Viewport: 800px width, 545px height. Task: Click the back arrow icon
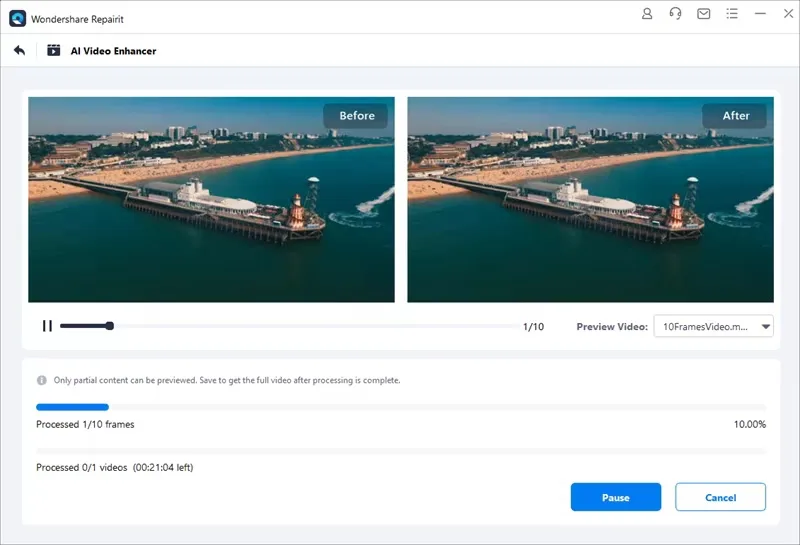click(19, 51)
